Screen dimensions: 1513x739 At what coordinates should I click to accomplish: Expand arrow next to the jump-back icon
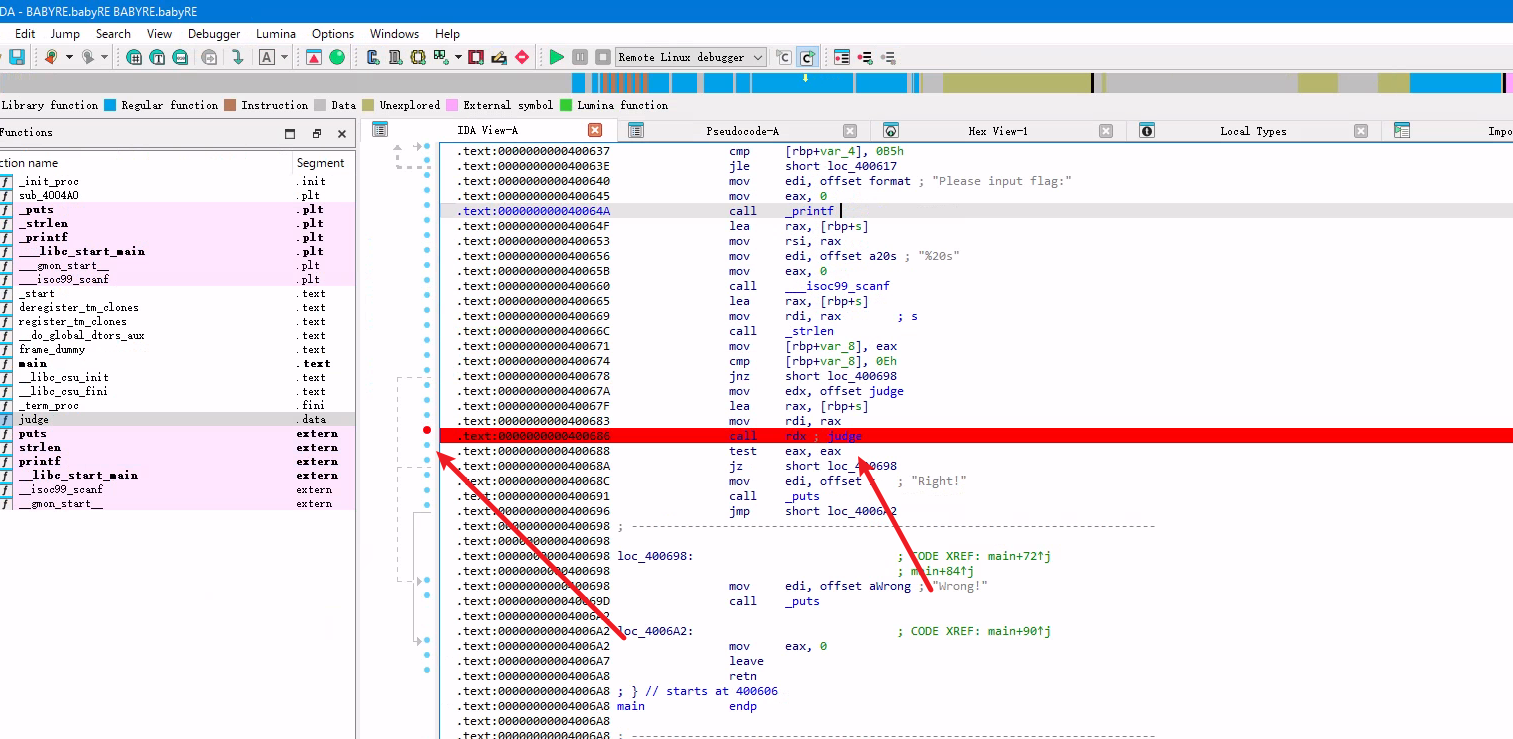tap(69, 57)
